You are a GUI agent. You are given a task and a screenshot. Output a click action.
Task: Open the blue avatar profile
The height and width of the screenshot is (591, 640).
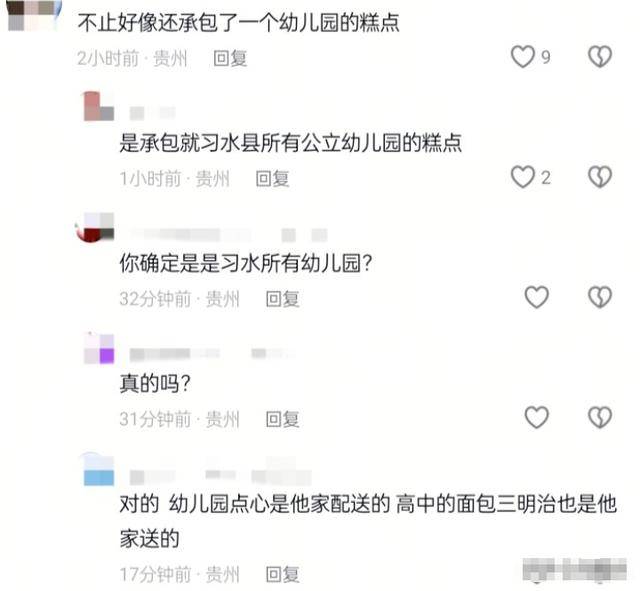(99, 469)
